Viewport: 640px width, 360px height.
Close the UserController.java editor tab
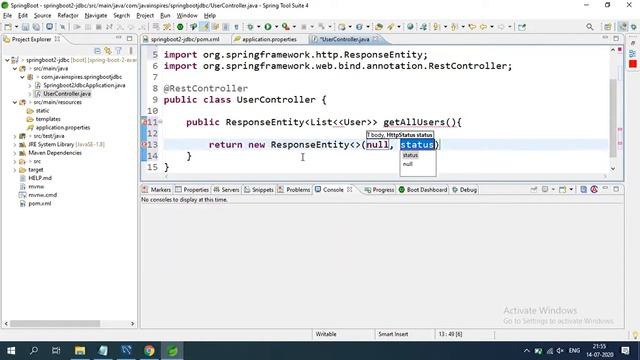(375, 39)
